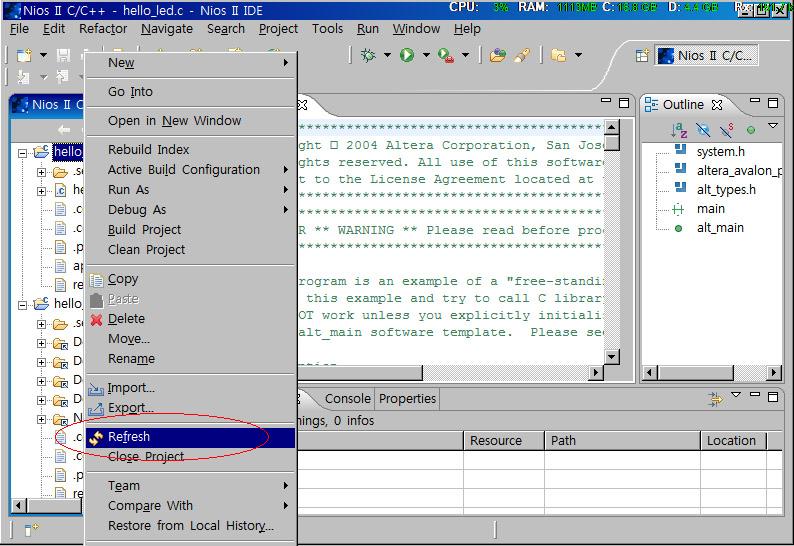The height and width of the screenshot is (546, 794).
Task: Toggle Hide Non-Public Members green dot icon
Action: point(750,130)
